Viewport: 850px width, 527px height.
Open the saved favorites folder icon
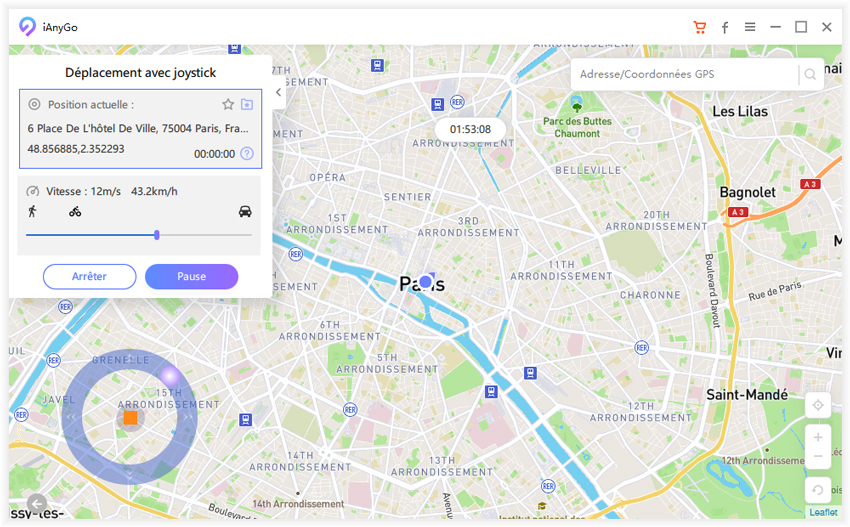[x=247, y=104]
